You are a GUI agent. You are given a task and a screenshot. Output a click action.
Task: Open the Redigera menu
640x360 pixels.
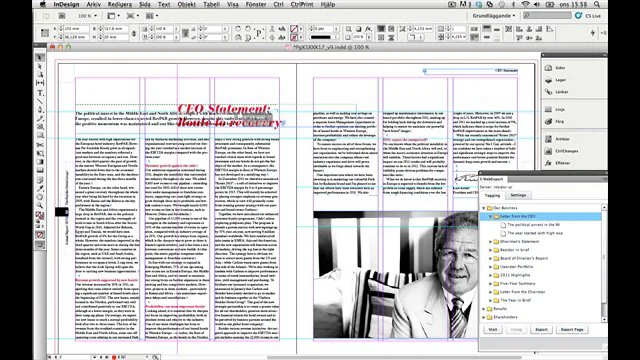(x=120, y=4)
